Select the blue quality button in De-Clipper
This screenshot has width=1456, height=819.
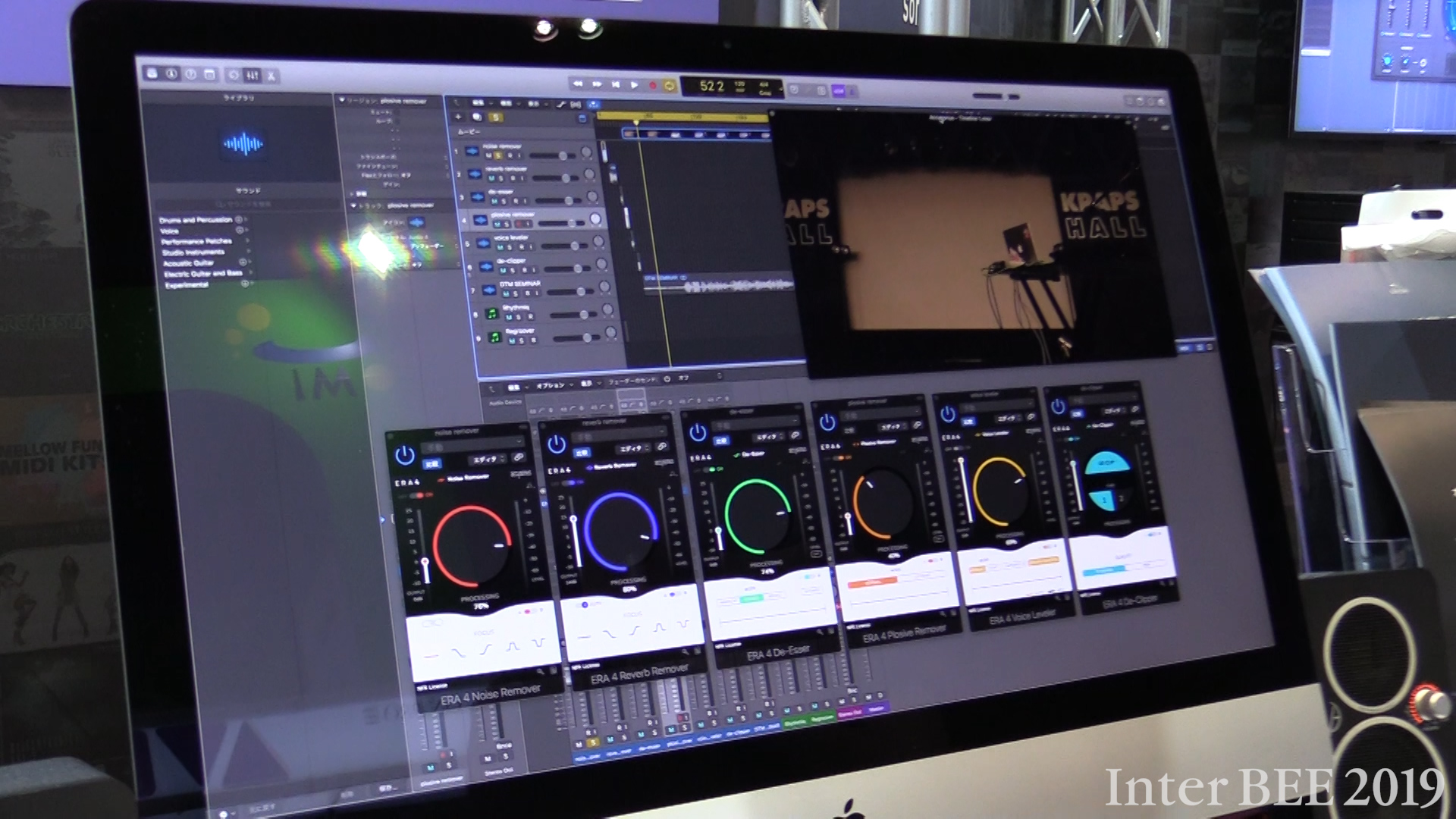click(x=1104, y=571)
